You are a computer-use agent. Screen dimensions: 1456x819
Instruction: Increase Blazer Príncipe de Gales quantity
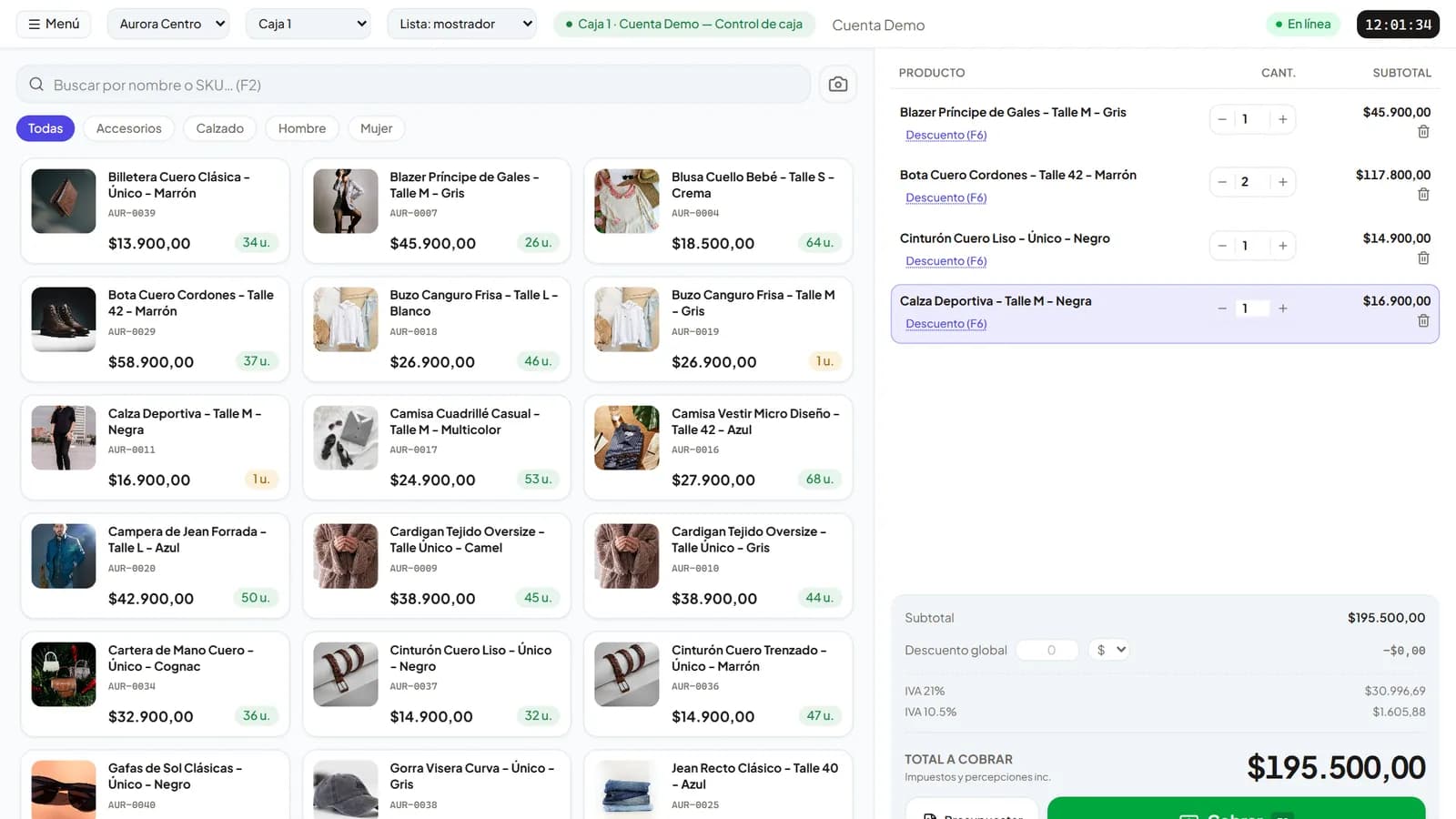pyautogui.click(x=1282, y=119)
